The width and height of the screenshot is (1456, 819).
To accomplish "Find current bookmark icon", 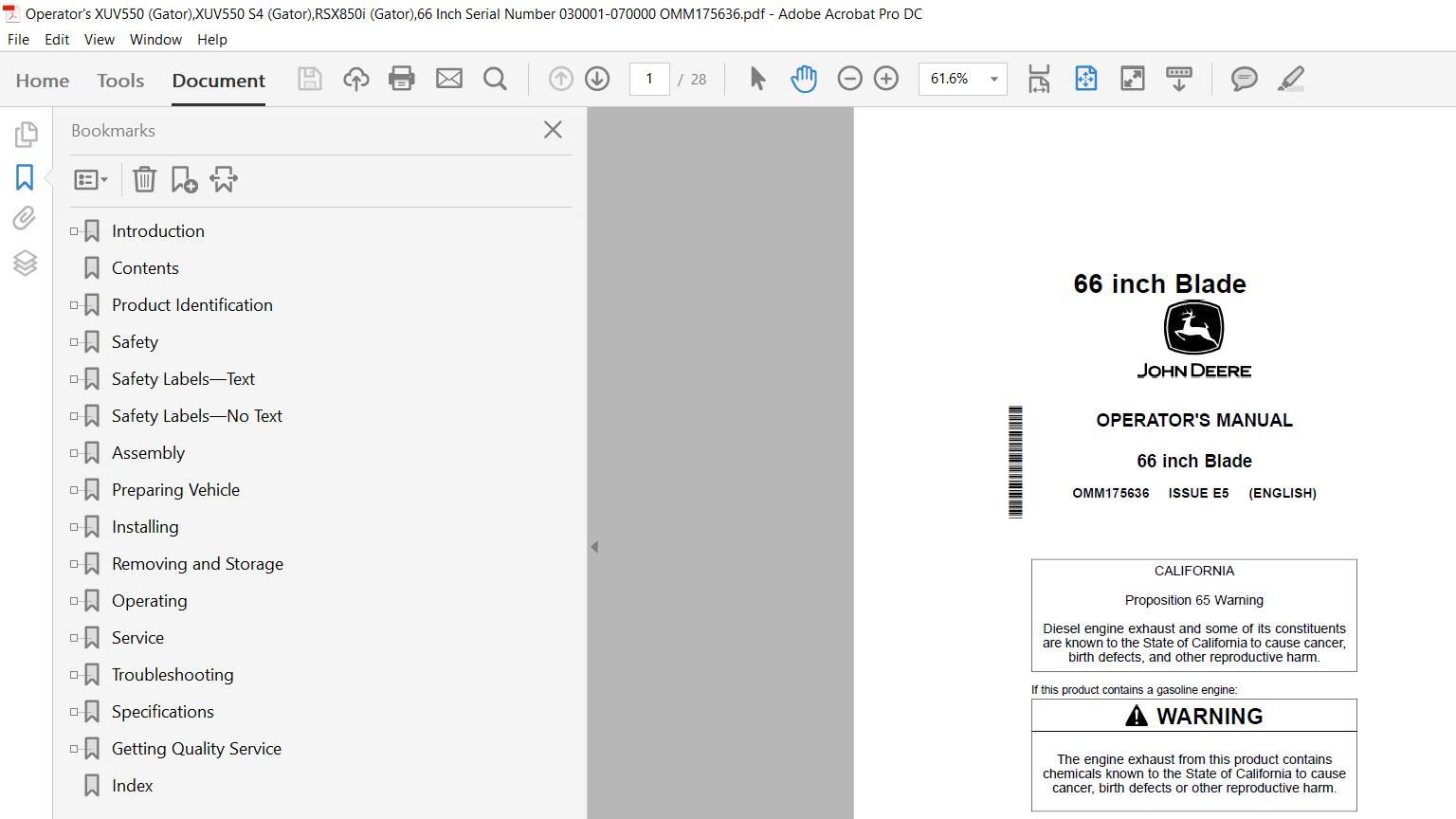I will [x=224, y=179].
